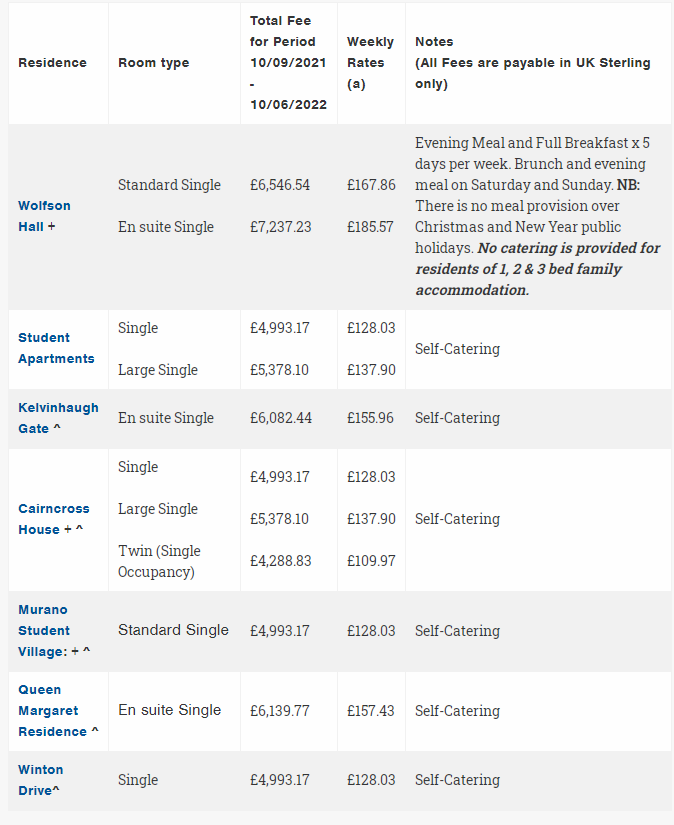Click the Twin (Single Occupancy) room type
Viewport: 674px width, 825px height.
click(x=159, y=562)
